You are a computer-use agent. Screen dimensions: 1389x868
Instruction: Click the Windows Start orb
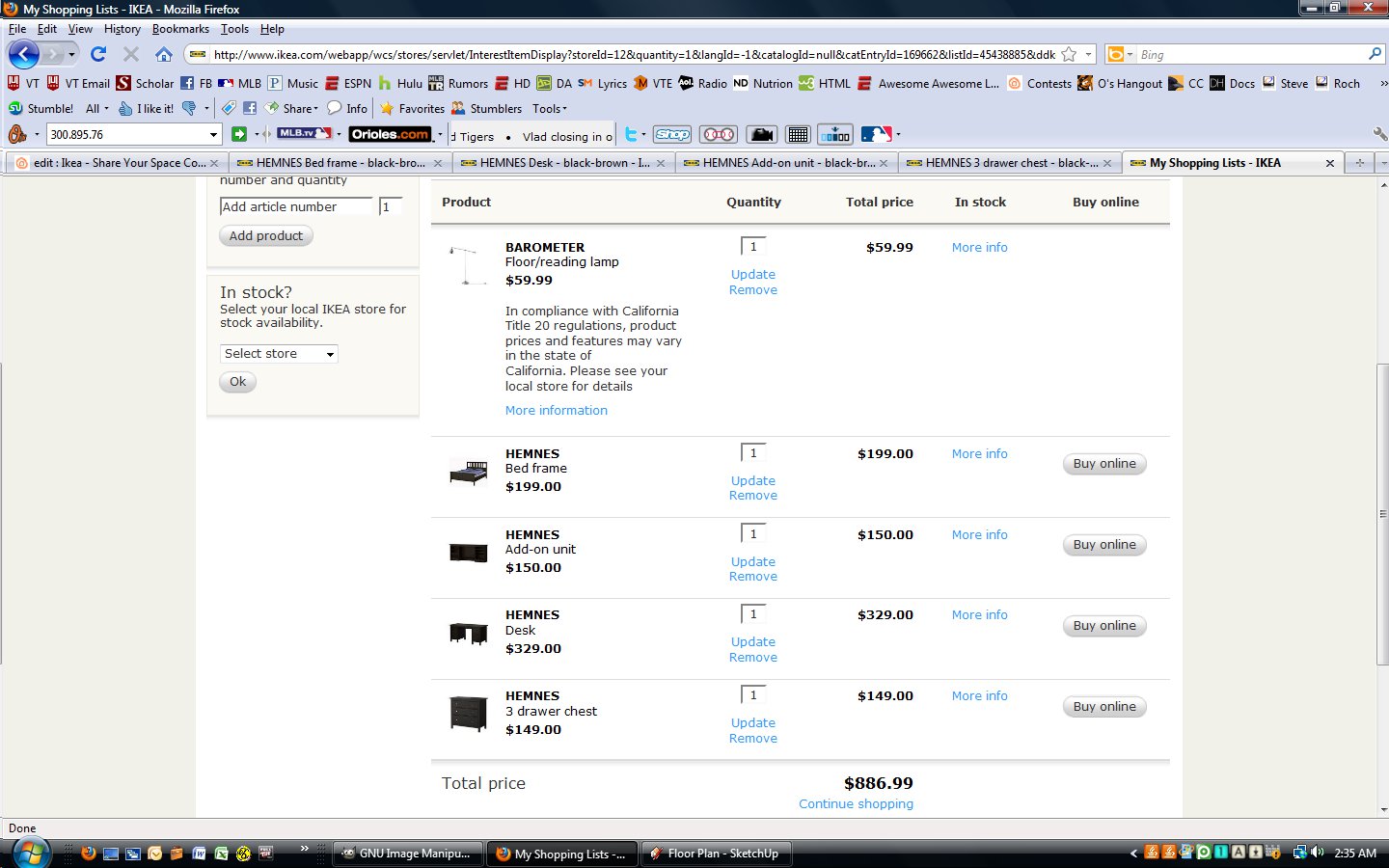tap(31, 854)
